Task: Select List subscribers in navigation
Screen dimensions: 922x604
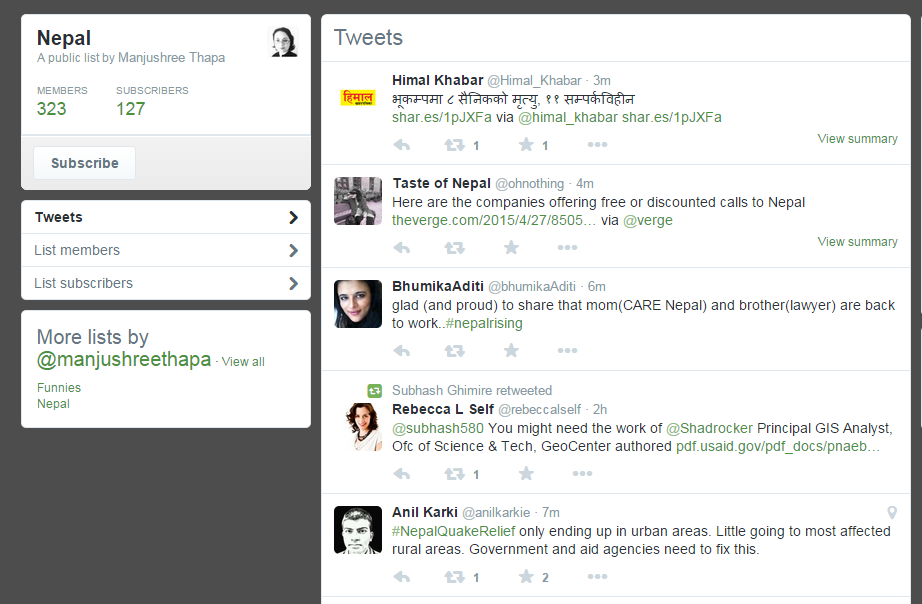Action: point(166,283)
